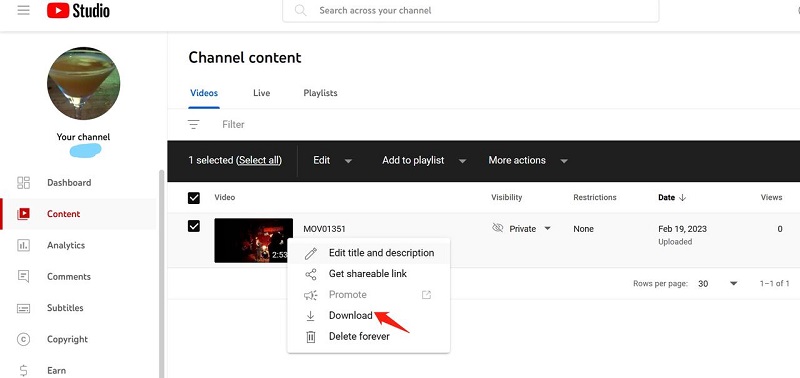
Task: Open Copyright in the sidebar
Action: coord(79,339)
